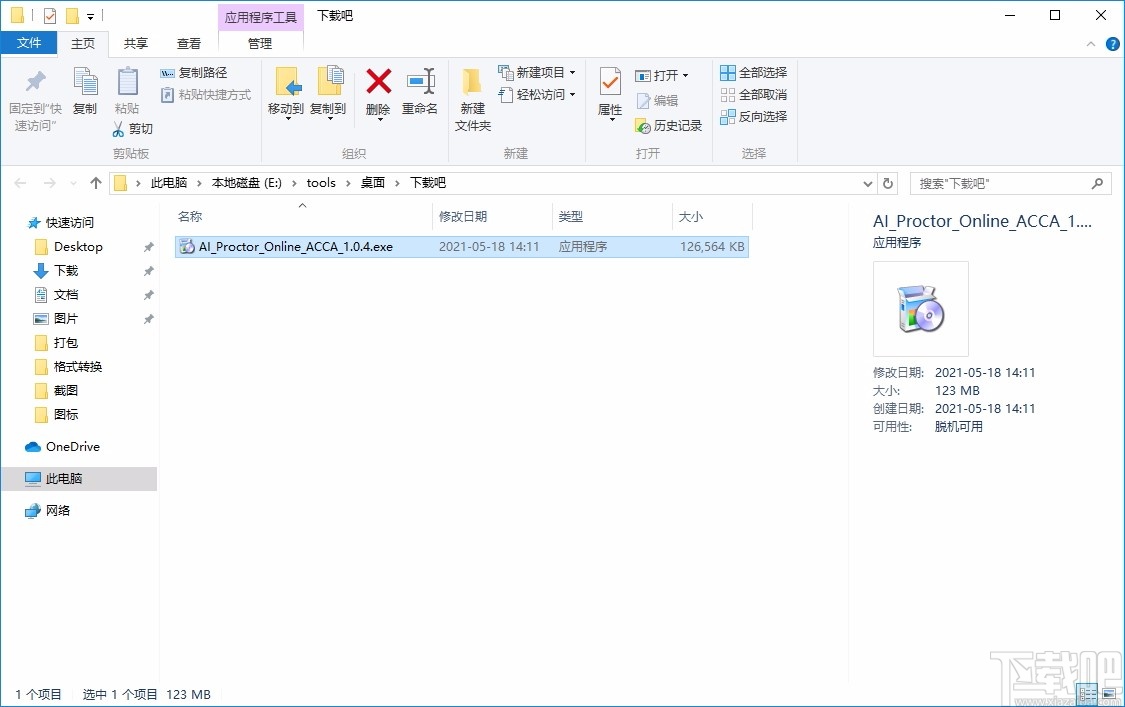Image resolution: width=1125 pixels, height=707 pixels.
Task: Open the 文件 menu
Action: click(x=30, y=43)
